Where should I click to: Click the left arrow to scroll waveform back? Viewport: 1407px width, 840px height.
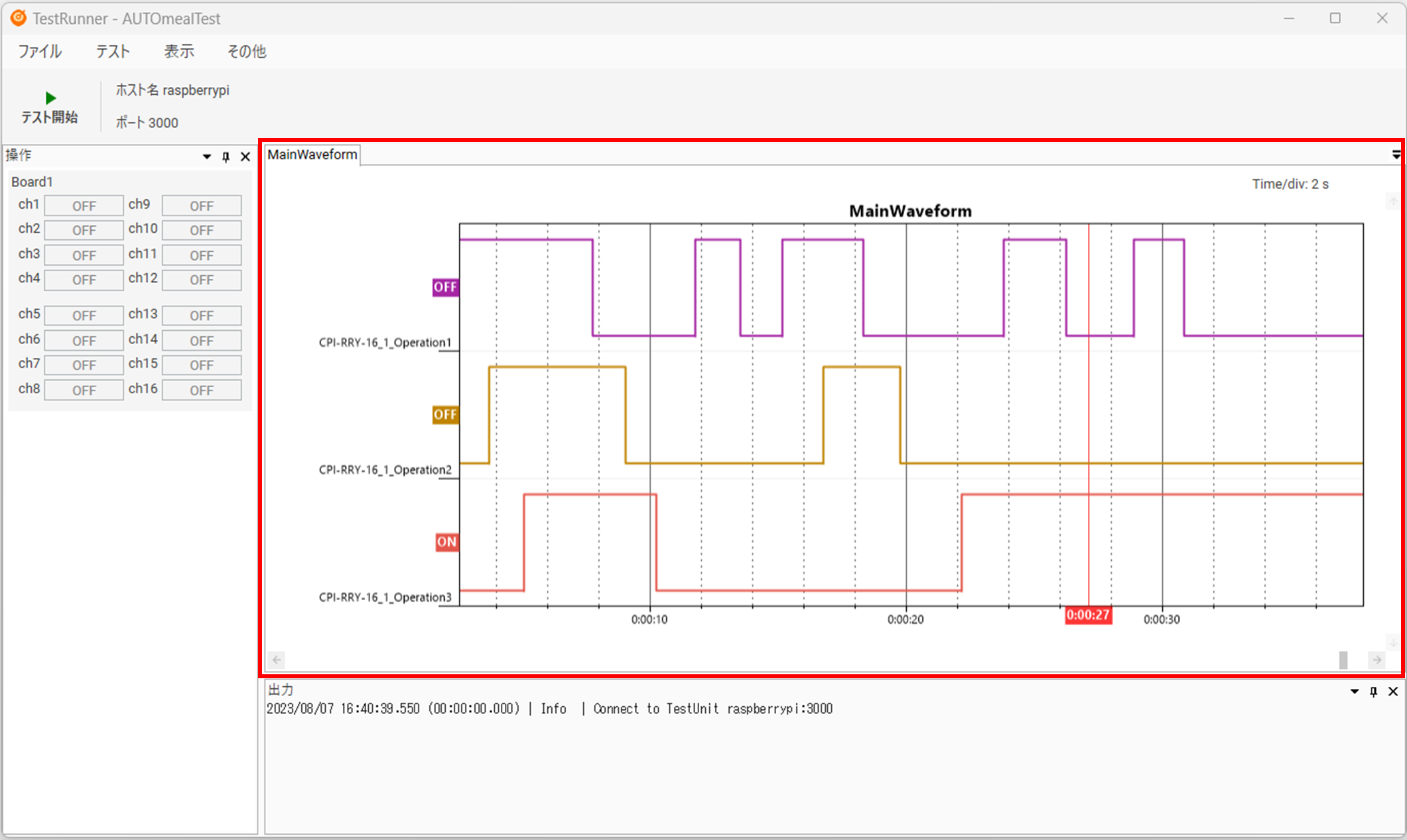pos(275,660)
